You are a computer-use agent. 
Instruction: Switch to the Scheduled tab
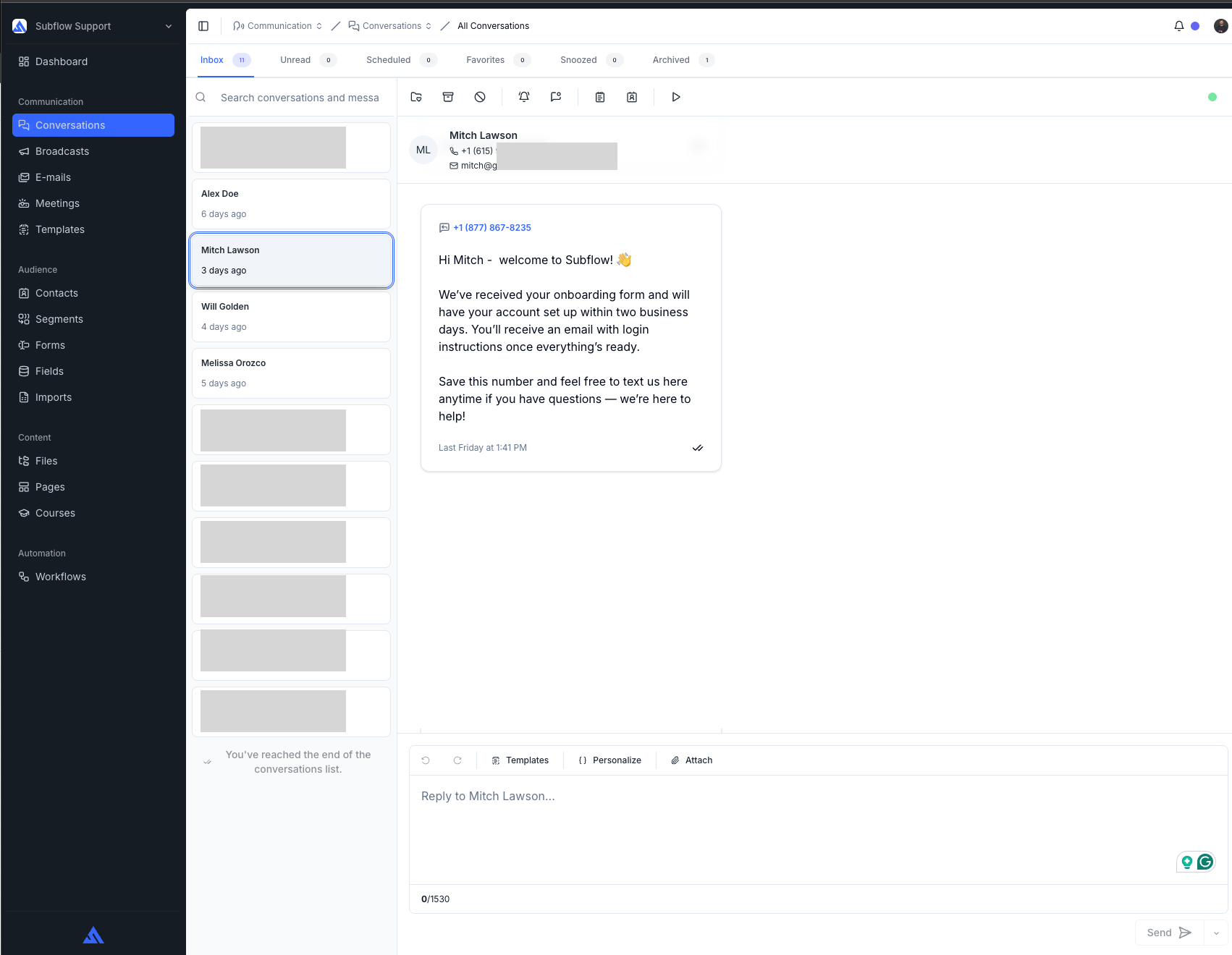402,60
